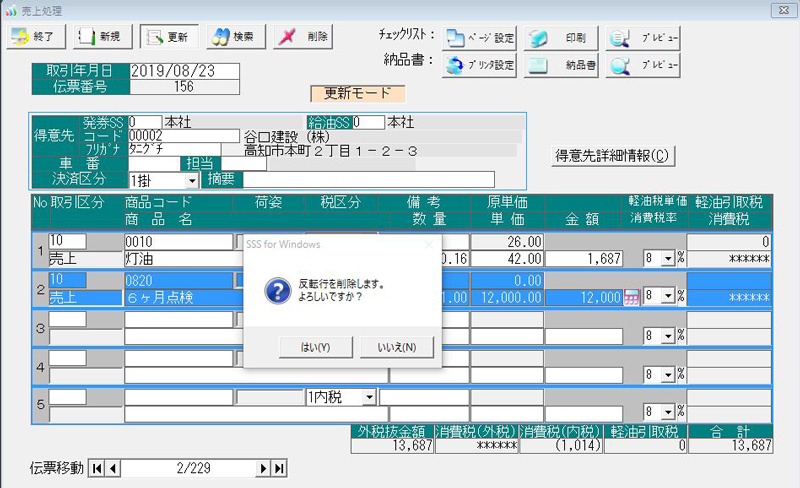Viewport: 800px width, 488px height.
Task: Jump to the last slip record
Action: click(x=279, y=468)
